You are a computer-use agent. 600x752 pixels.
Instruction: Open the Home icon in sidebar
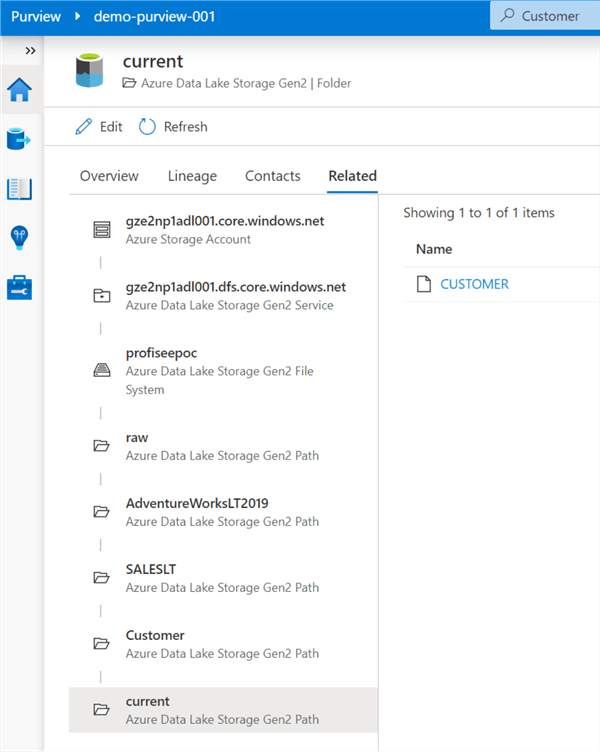(19, 90)
